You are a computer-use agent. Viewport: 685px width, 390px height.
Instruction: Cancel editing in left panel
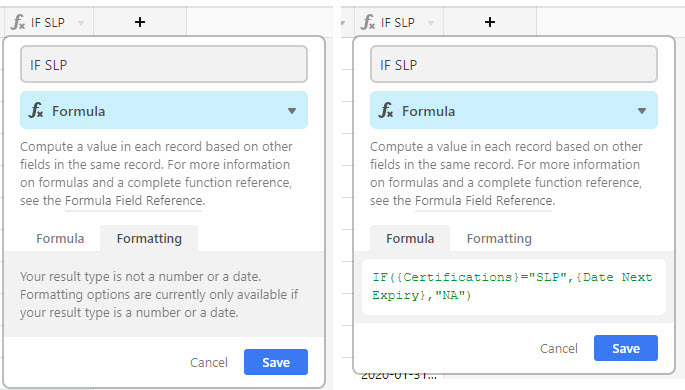click(x=209, y=362)
